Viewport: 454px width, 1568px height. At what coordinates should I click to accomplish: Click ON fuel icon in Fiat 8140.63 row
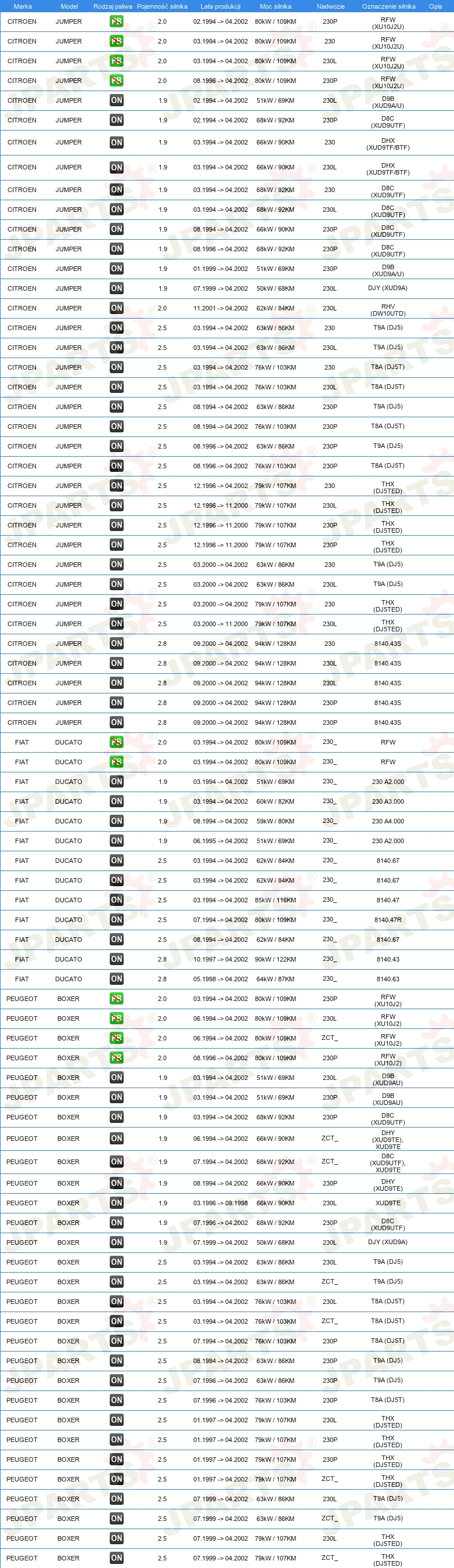click(x=116, y=979)
